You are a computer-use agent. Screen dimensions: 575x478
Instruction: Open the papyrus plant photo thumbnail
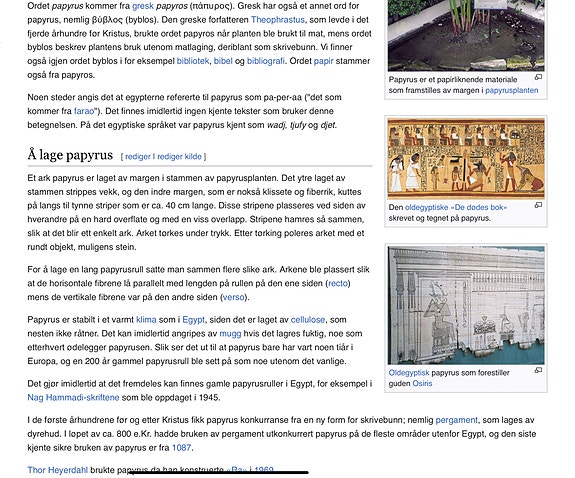pyautogui.click(x=466, y=36)
